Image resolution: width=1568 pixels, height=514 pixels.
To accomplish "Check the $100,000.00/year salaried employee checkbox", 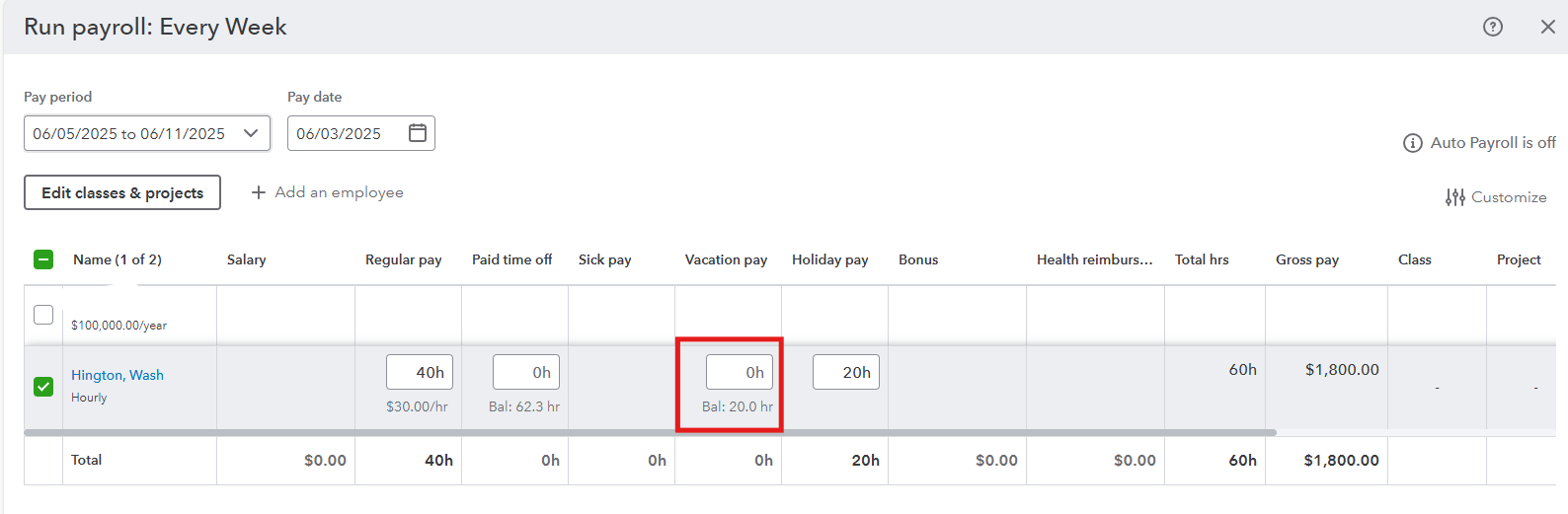I will click(x=43, y=315).
